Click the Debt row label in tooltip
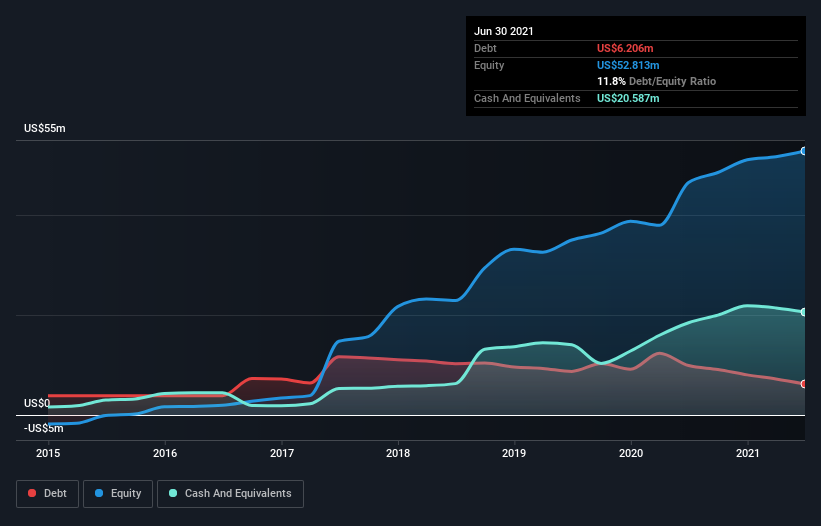Screen dimensions: 821x526 pyautogui.click(x=485, y=48)
